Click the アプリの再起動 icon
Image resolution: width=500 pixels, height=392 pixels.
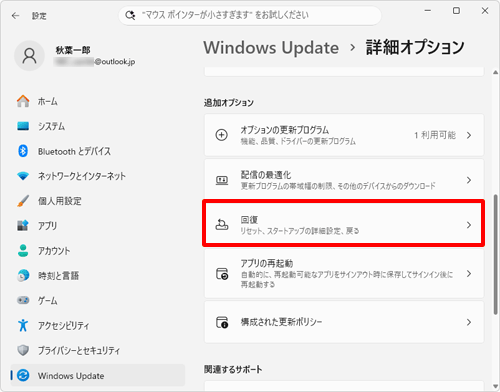(x=222, y=274)
